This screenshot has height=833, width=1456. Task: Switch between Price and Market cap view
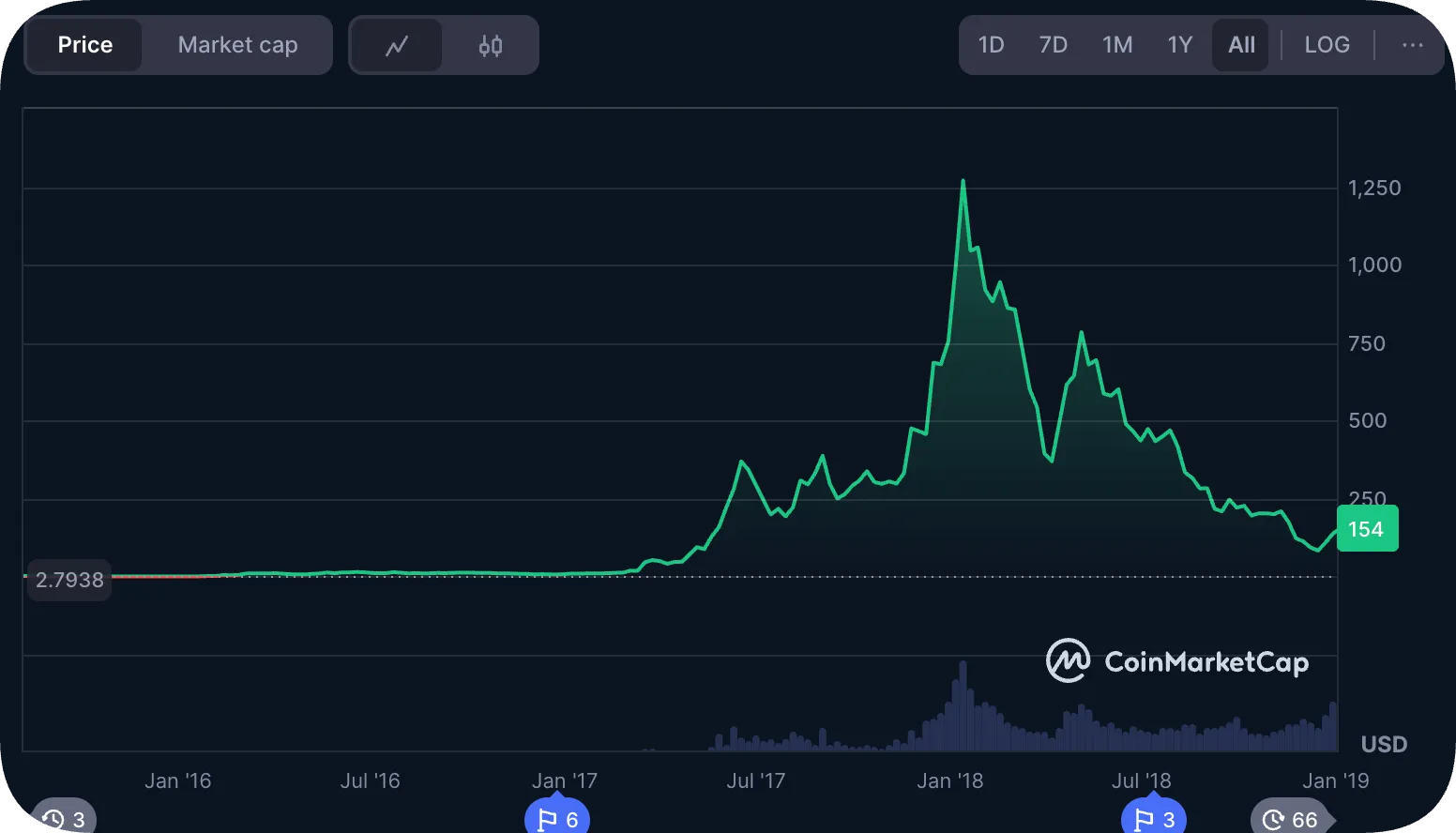point(236,44)
